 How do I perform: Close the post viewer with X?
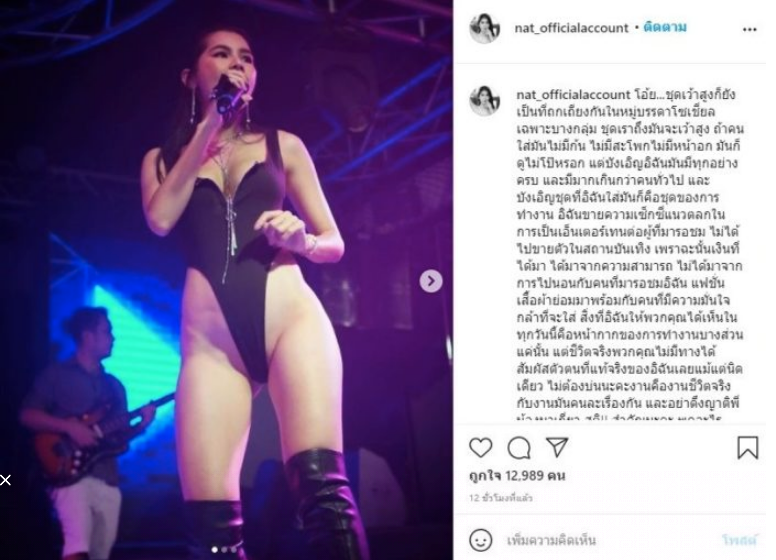point(5,480)
